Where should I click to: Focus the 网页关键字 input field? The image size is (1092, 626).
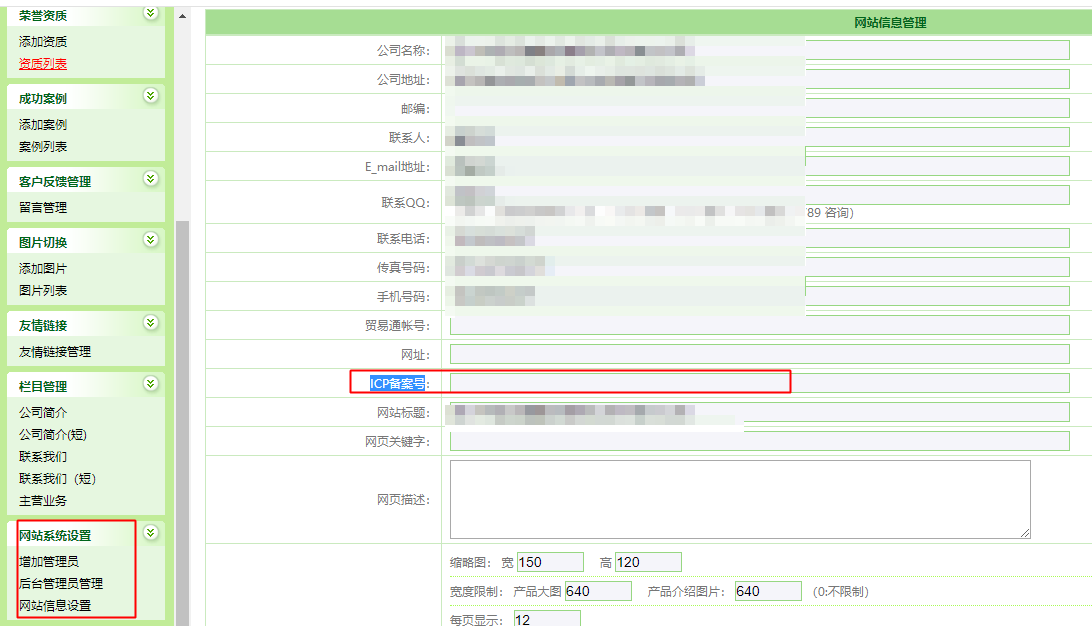pos(759,441)
